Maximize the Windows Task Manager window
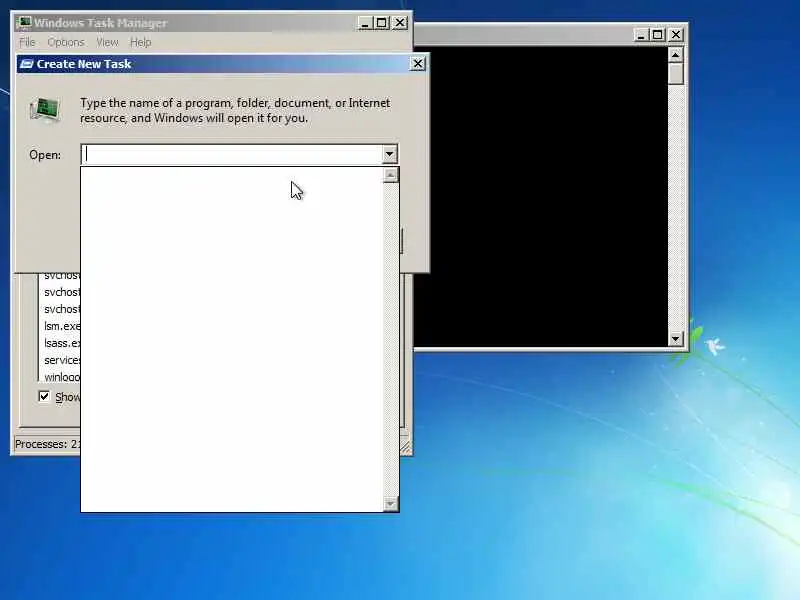 pos(382,23)
